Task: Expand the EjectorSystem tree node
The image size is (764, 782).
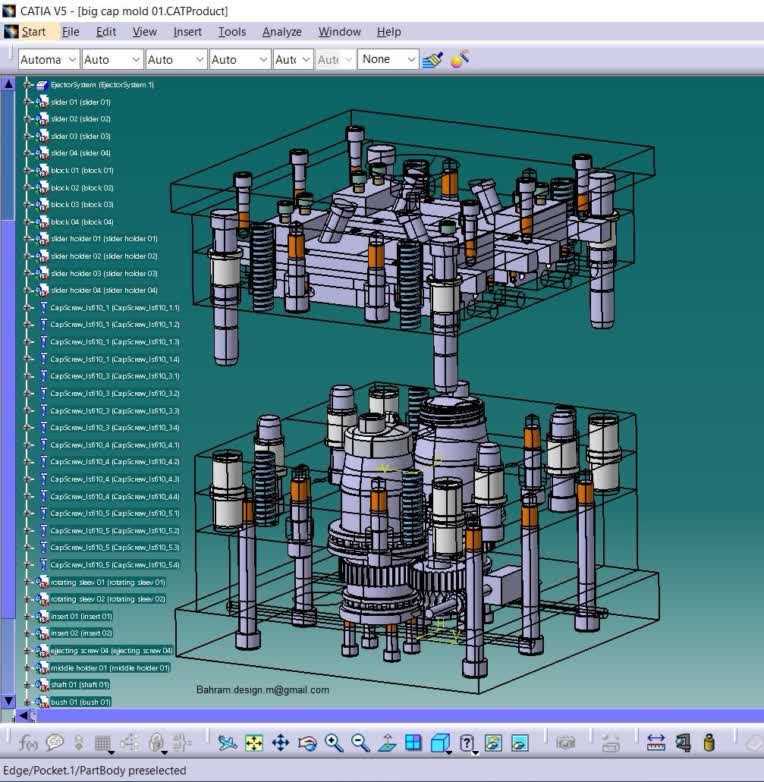Action: [x=27, y=85]
